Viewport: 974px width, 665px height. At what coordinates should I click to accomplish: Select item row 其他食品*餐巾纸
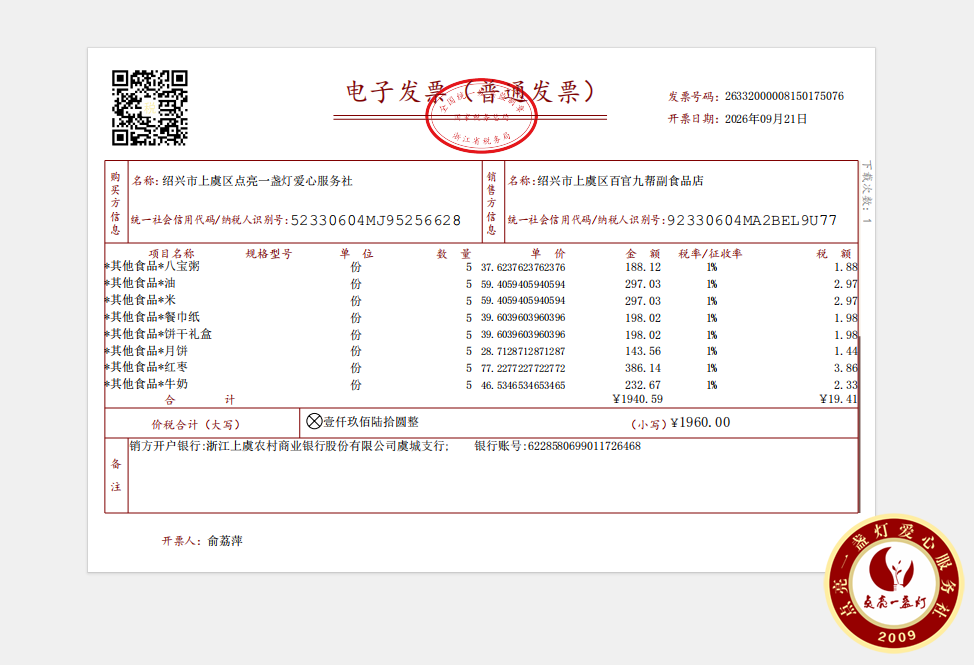tap(481, 317)
